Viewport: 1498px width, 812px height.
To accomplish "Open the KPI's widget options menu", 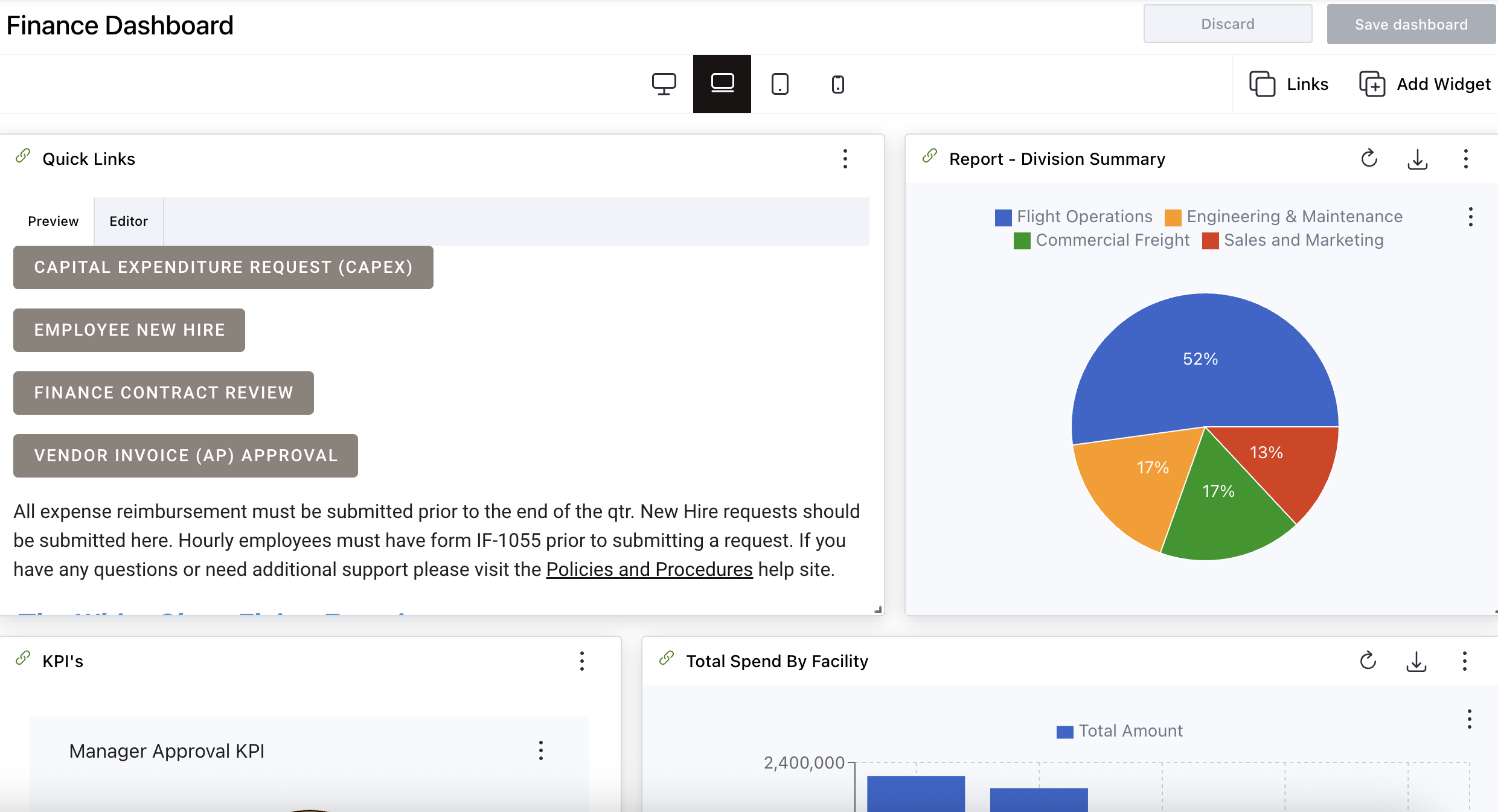I will [581, 661].
